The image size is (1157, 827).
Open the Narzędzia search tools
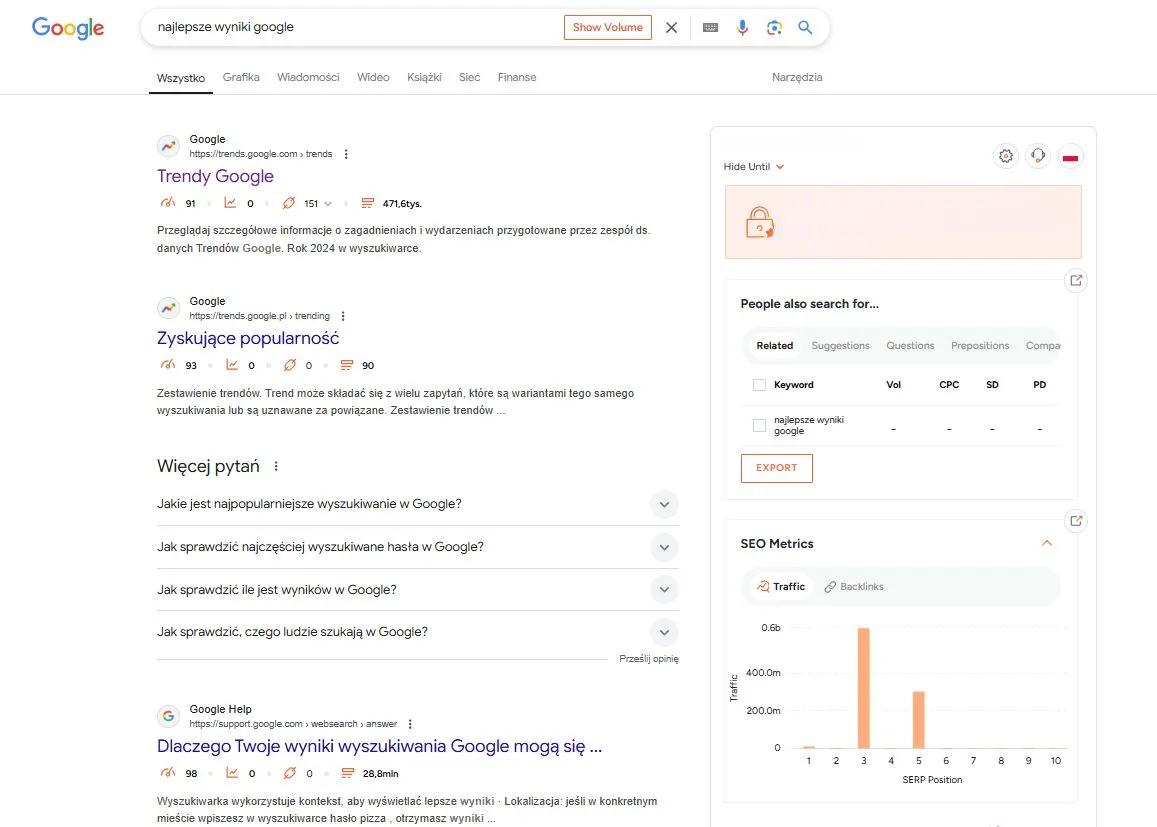(797, 77)
